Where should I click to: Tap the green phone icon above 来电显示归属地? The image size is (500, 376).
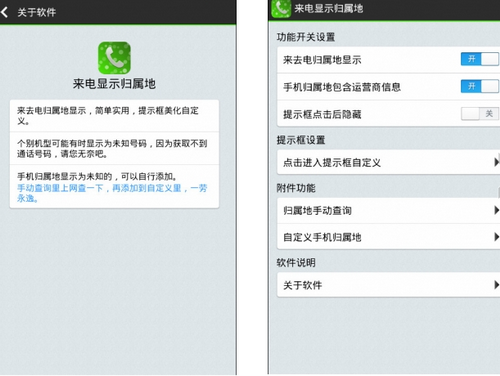[x=114, y=58]
